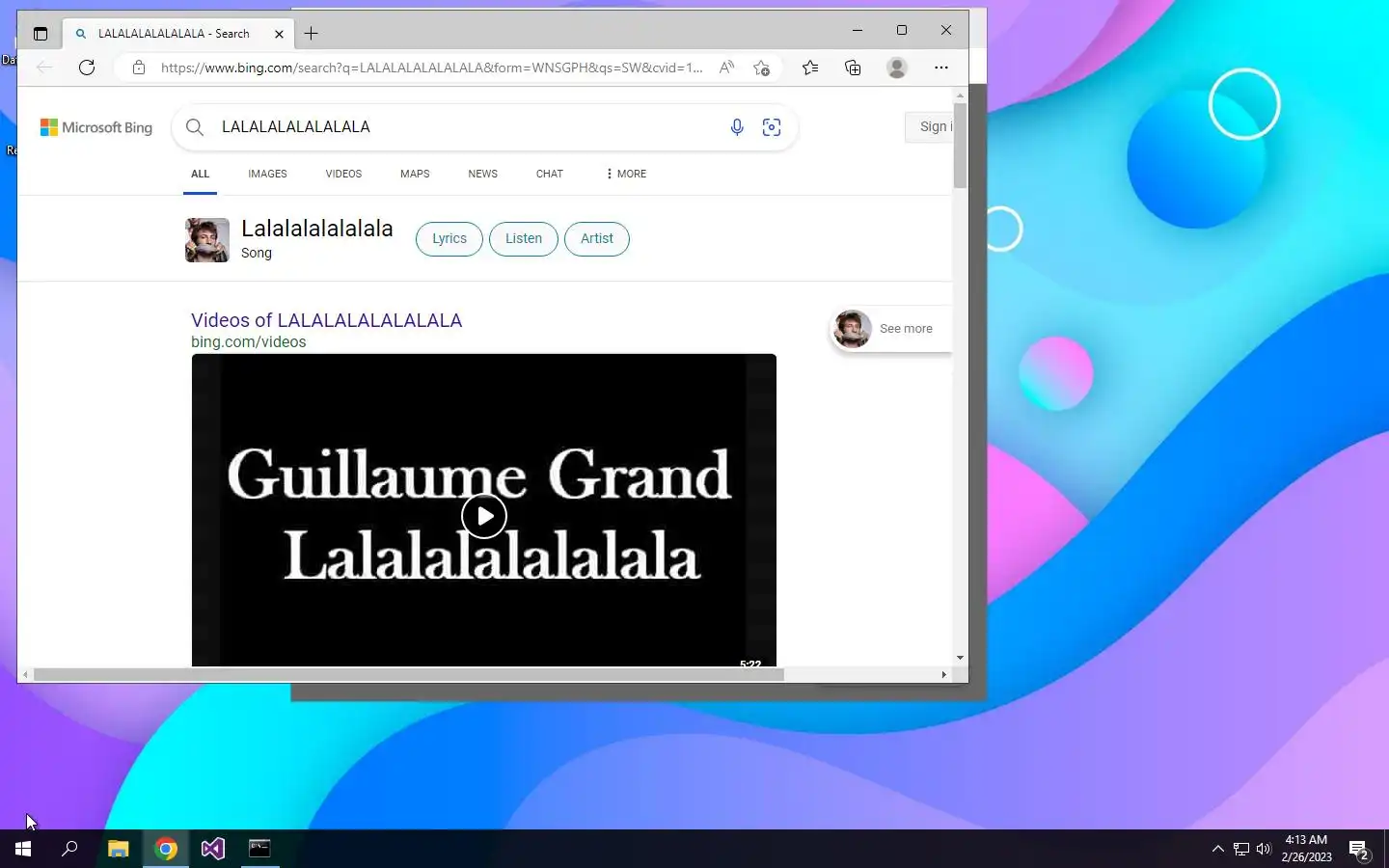Select the ALL results tab
This screenshot has height=868, width=1389.
coord(200,174)
